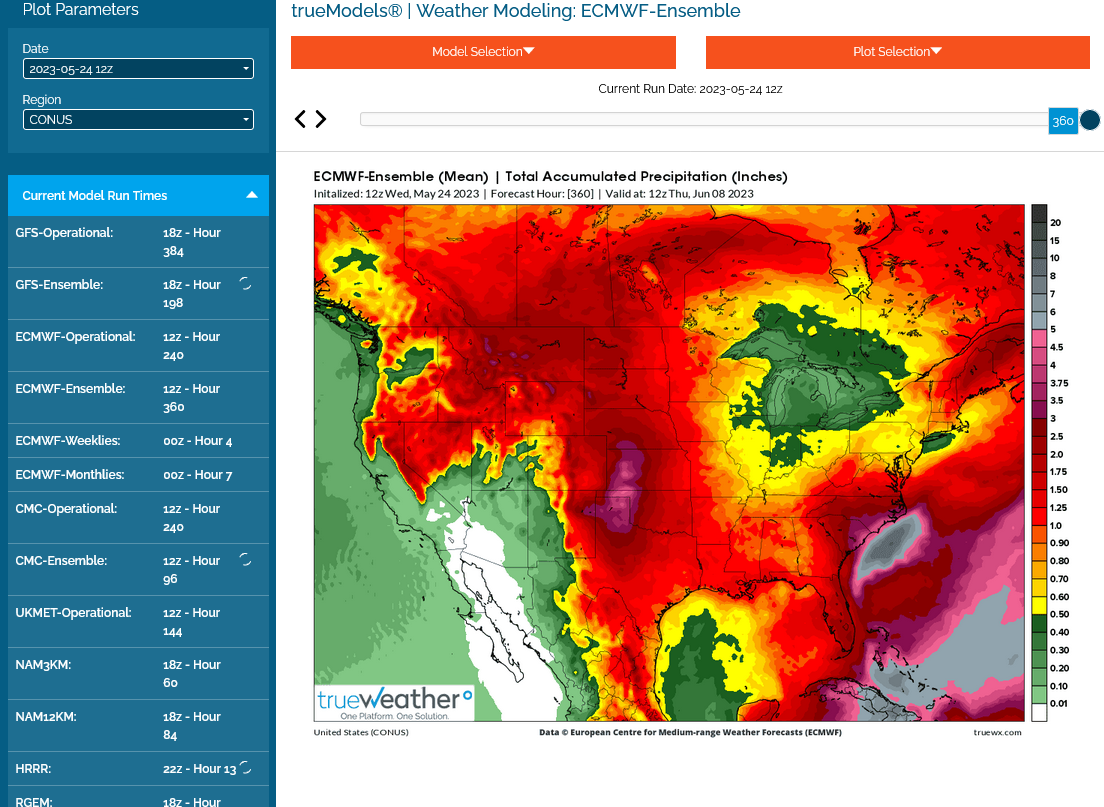The height and width of the screenshot is (807, 1104).
Task: Select ECMWF-Weeklies model run row
Action: [138, 441]
